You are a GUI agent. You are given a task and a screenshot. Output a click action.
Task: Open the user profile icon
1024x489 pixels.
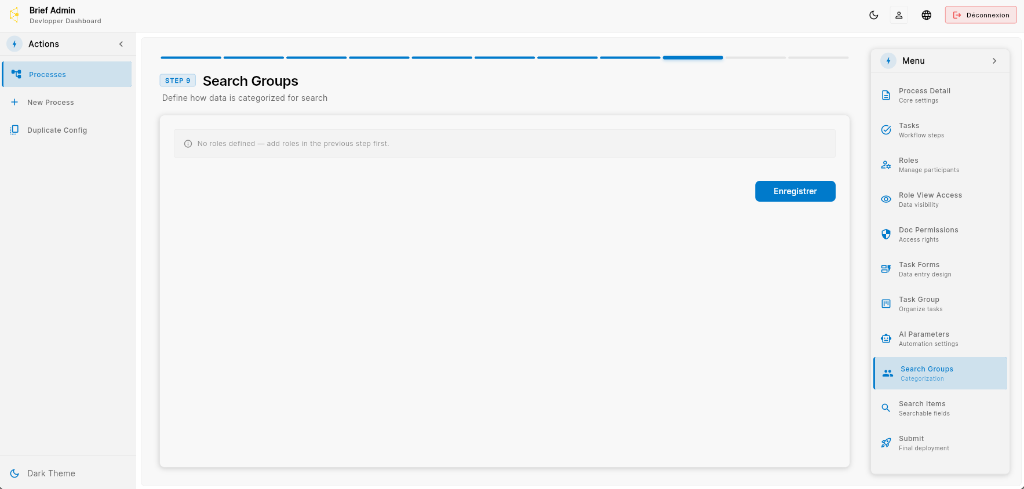point(899,15)
